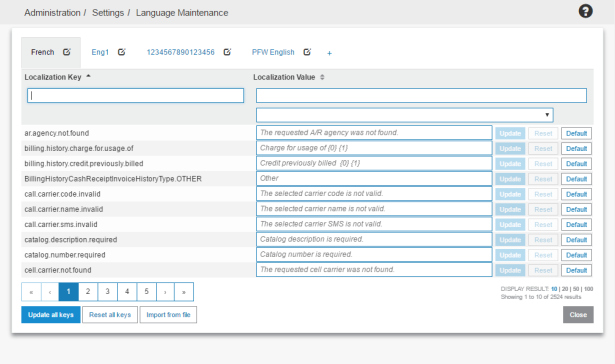
Task: Open the PFW English tab
Action: click(x=273, y=52)
